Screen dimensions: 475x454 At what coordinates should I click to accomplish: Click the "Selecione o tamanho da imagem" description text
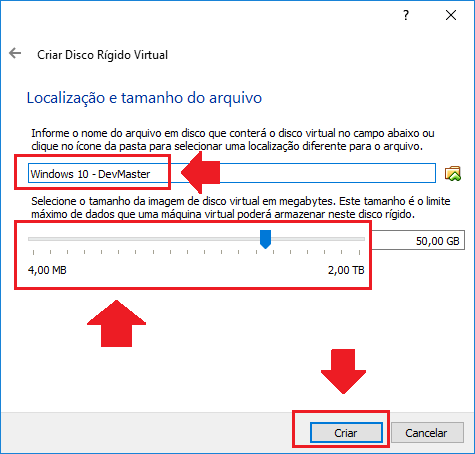[241, 207]
